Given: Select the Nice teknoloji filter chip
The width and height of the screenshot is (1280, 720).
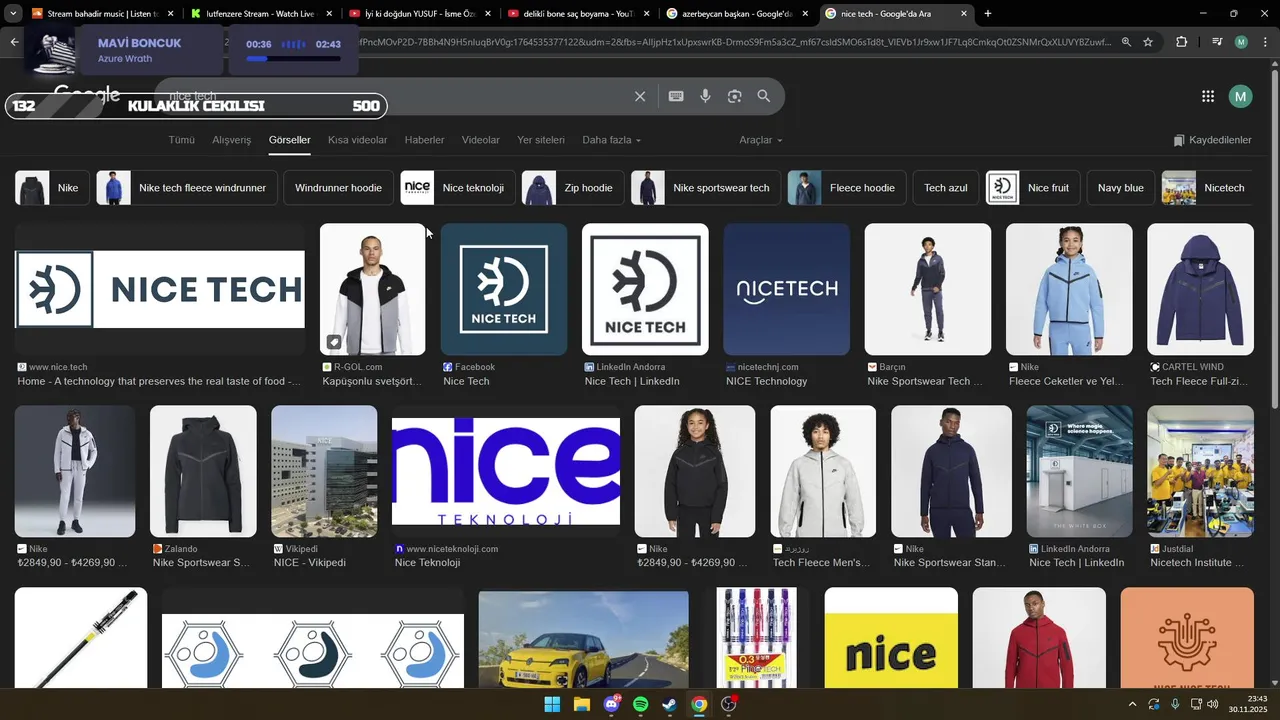Looking at the screenshot, I should pos(458,188).
